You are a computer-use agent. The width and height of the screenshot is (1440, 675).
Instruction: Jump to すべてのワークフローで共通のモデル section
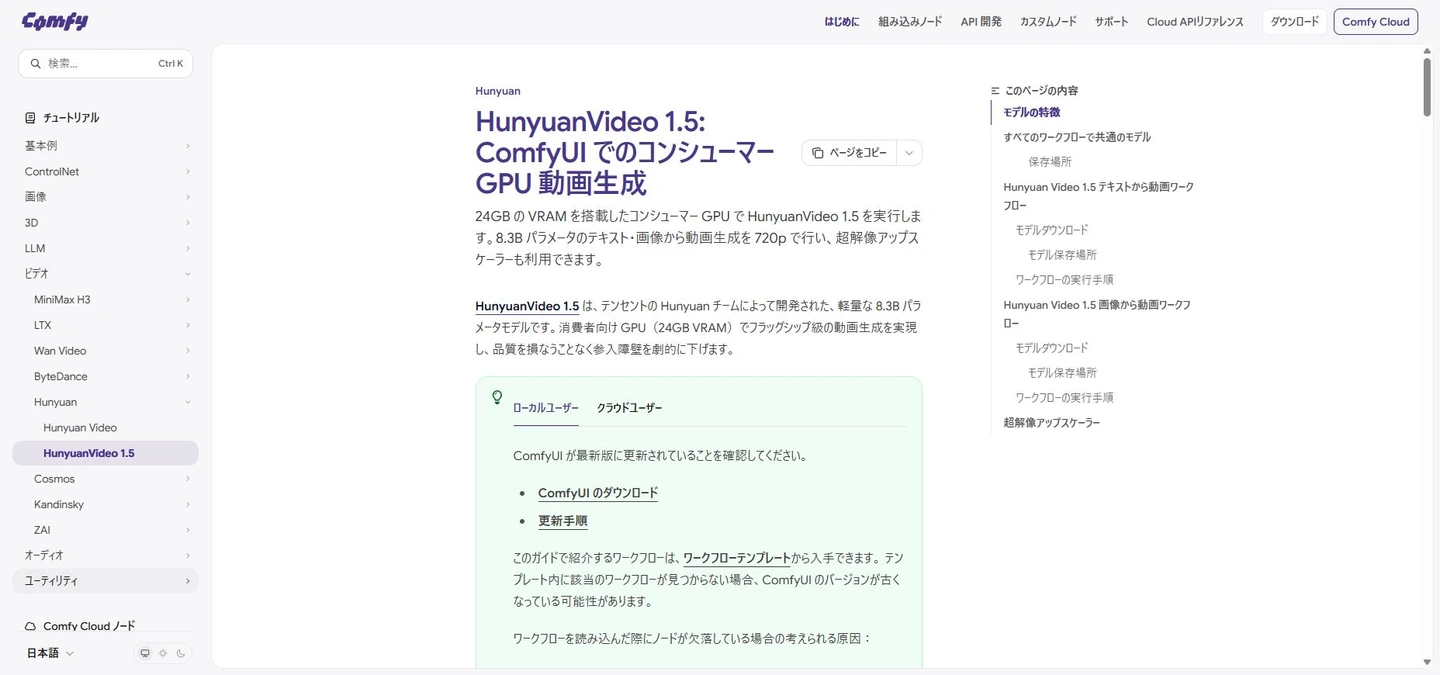pyautogui.click(x=1077, y=138)
